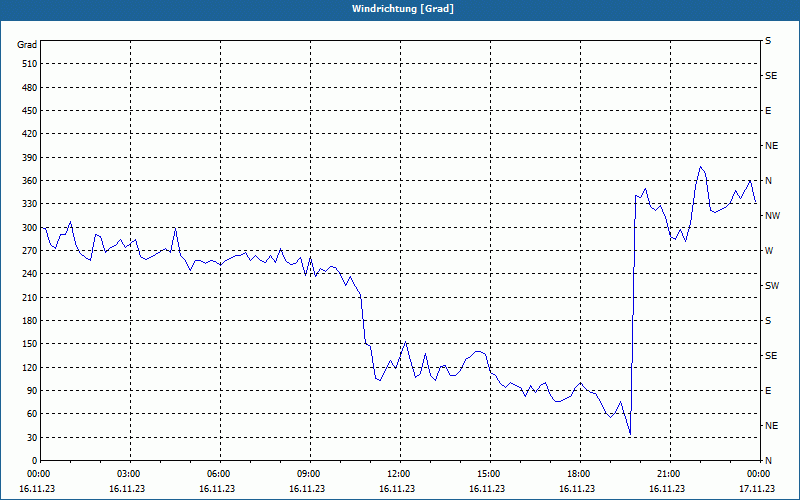Select the 'Grad' unit label
The image size is (800, 500).
click(x=27, y=45)
